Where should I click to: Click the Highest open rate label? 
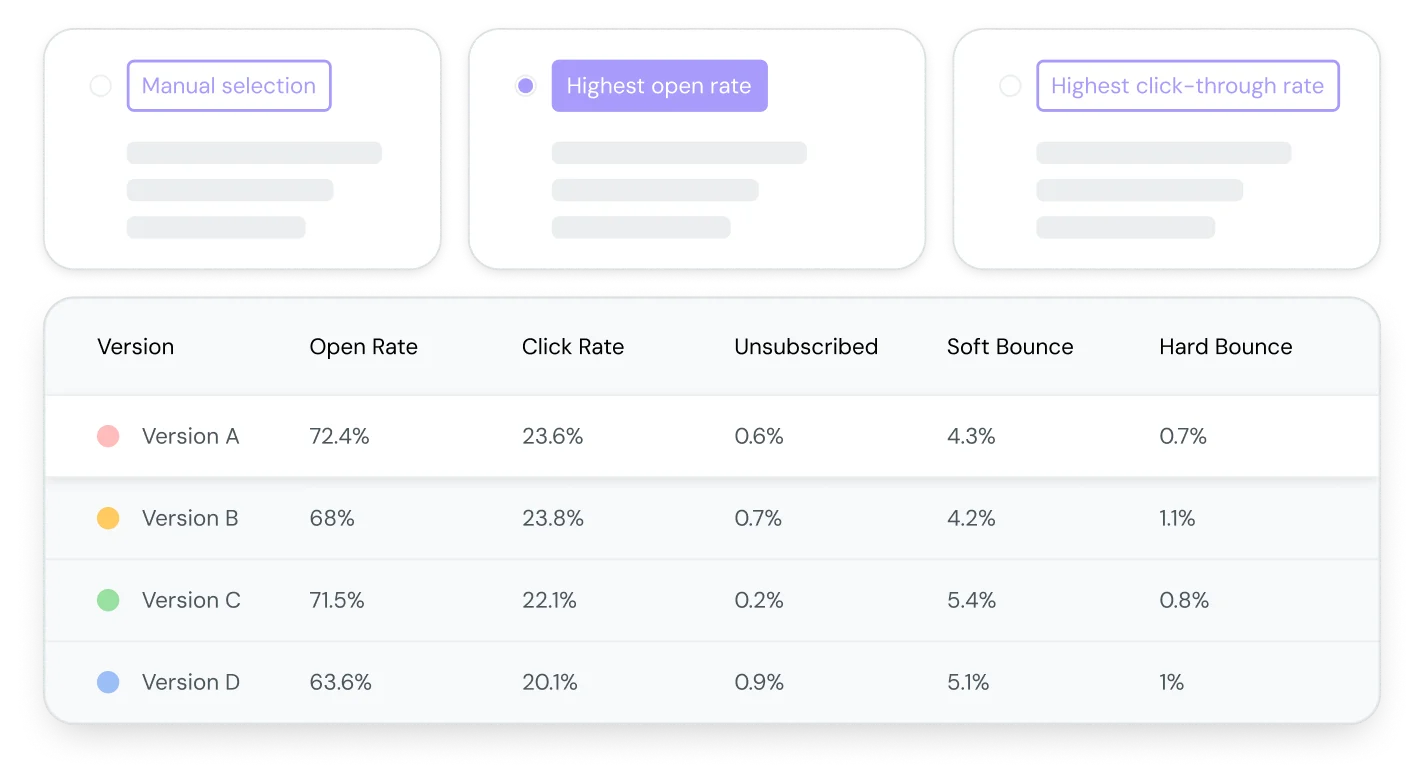click(x=659, y=86)
